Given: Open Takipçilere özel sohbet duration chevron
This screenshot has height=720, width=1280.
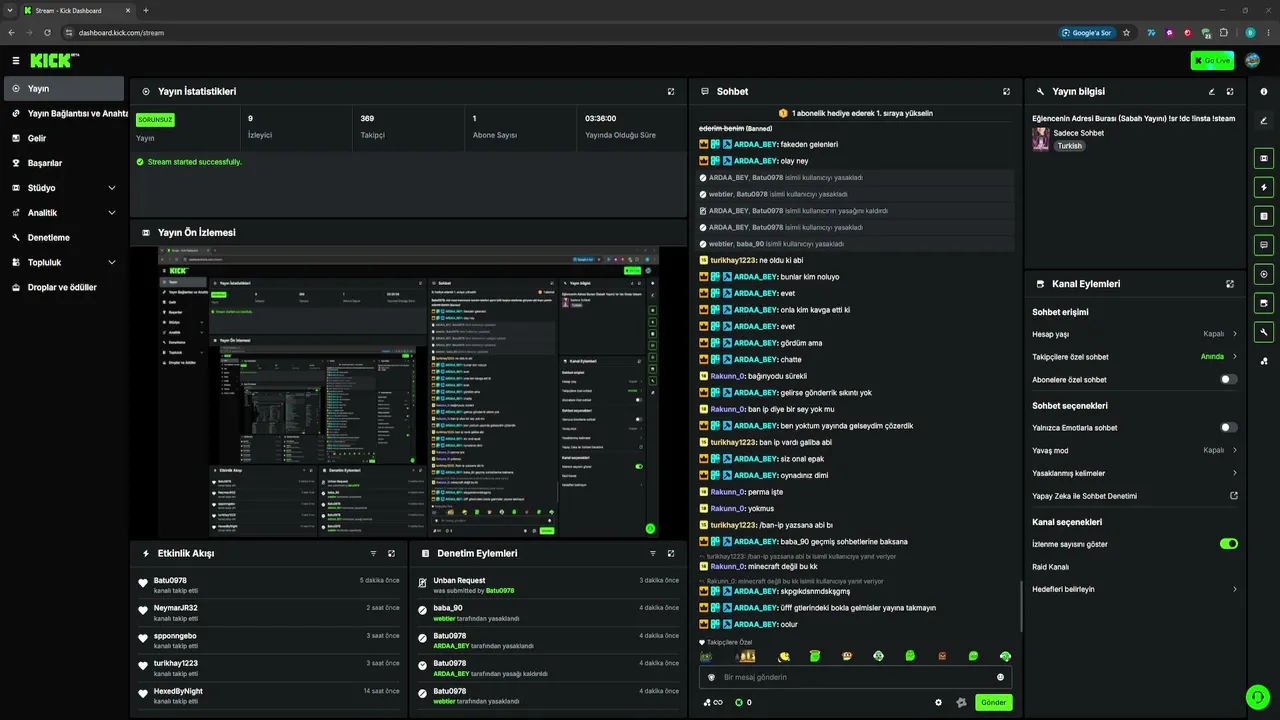Looking at the screenshot, I should pos(1234,357).
